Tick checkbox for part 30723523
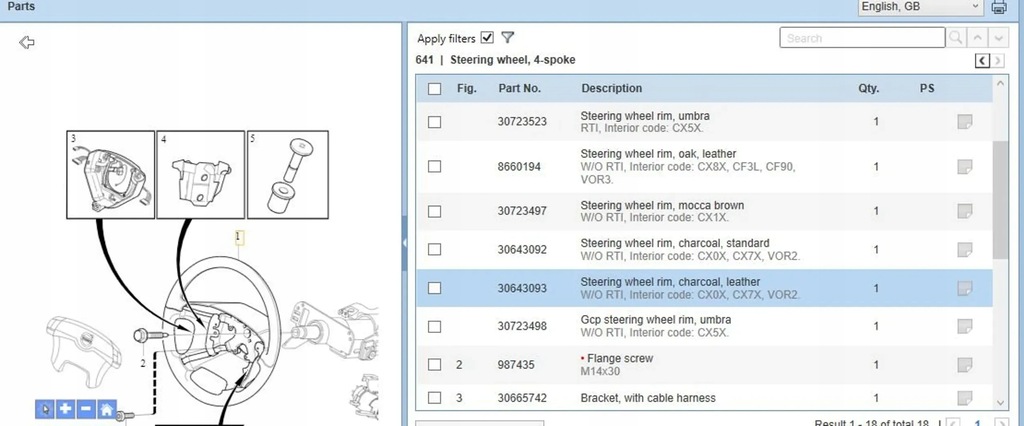1024x426 pixels. (x=434, y=122)
